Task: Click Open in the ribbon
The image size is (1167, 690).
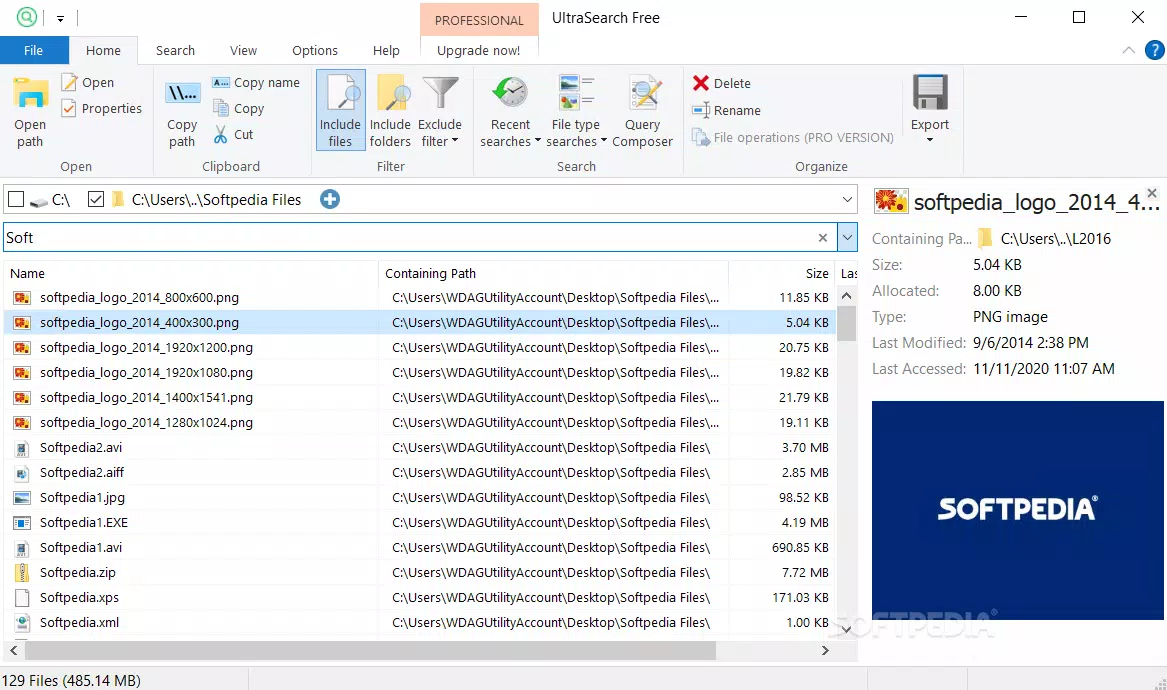Action: pyautogui.click(x=88, y=83)
